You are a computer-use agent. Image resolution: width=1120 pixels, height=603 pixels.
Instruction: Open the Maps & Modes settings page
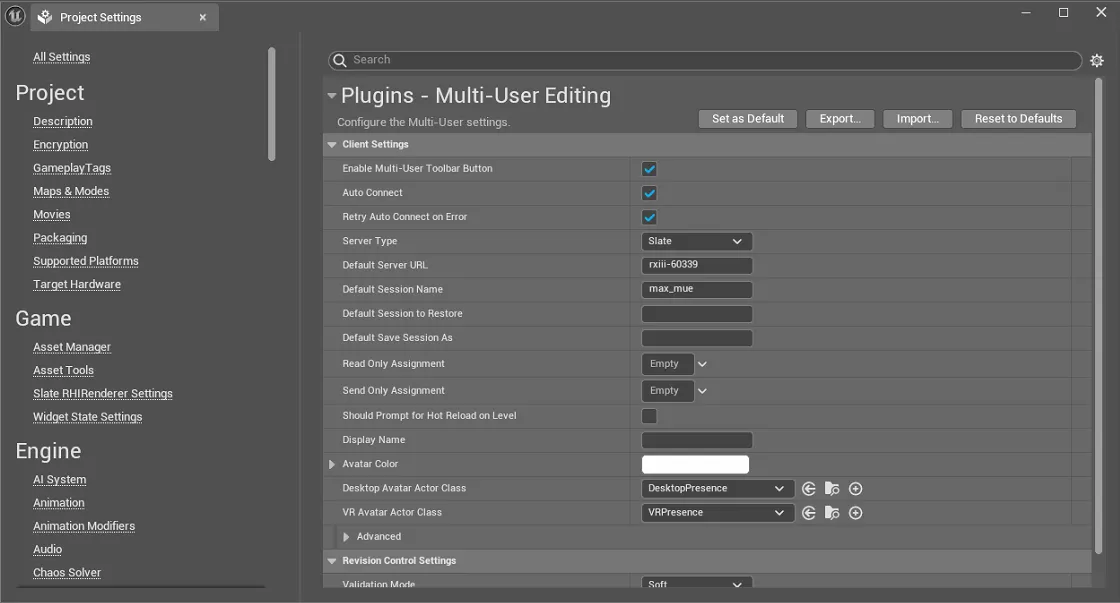point(71,191)
